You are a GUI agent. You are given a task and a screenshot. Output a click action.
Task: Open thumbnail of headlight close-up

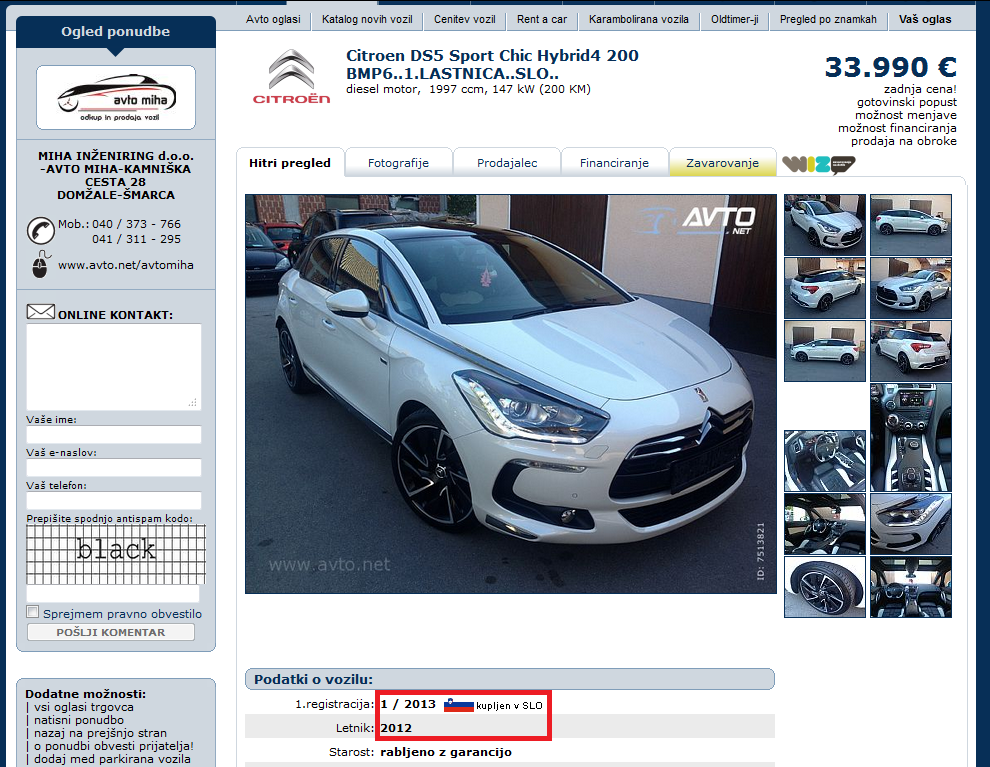click(x=910, y=524)
